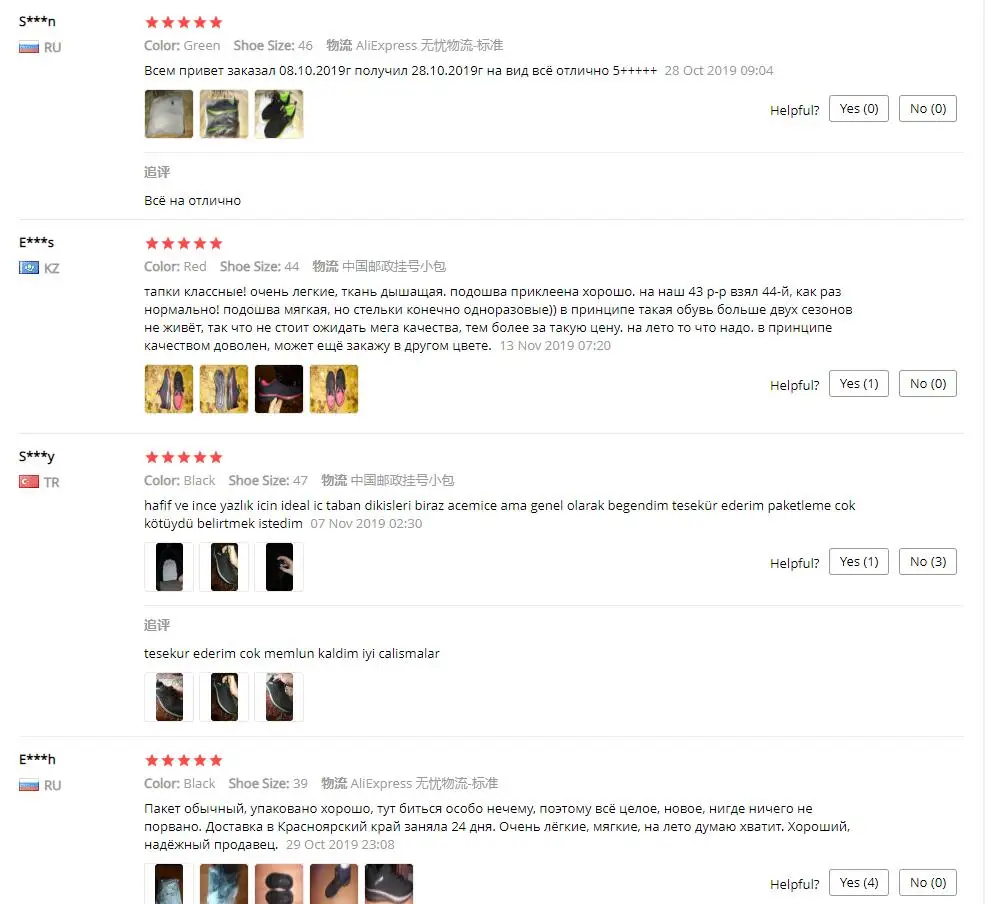The height and width of the screenshot is (904, 985).
Task: Vote Yes (4) on E***h's review
Action: pyautogui.click(x=859, y=883)
